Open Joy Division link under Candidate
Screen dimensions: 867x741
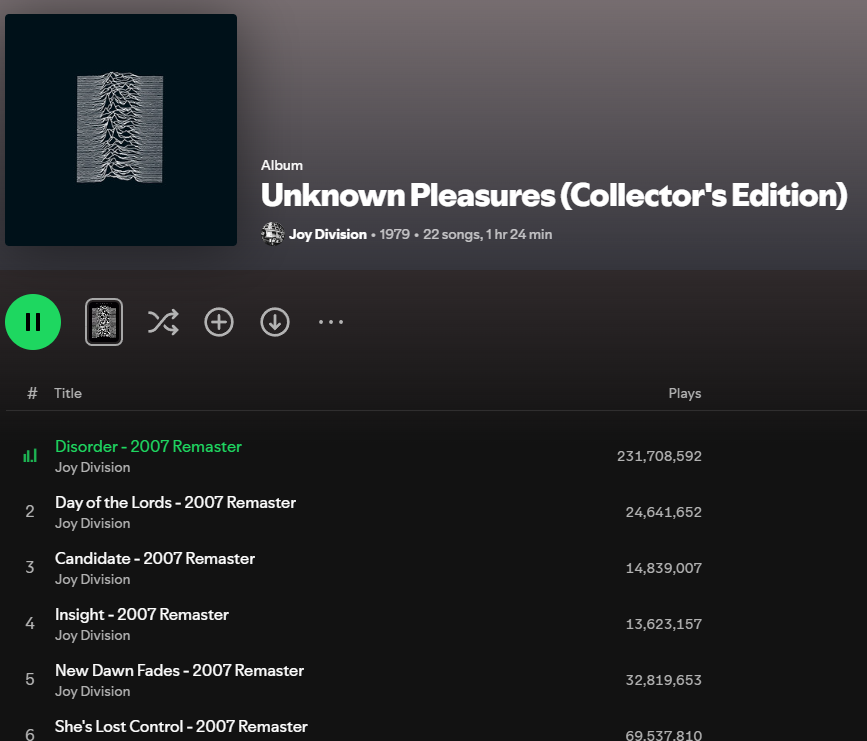pyautogui.click(x=92, y=580)
